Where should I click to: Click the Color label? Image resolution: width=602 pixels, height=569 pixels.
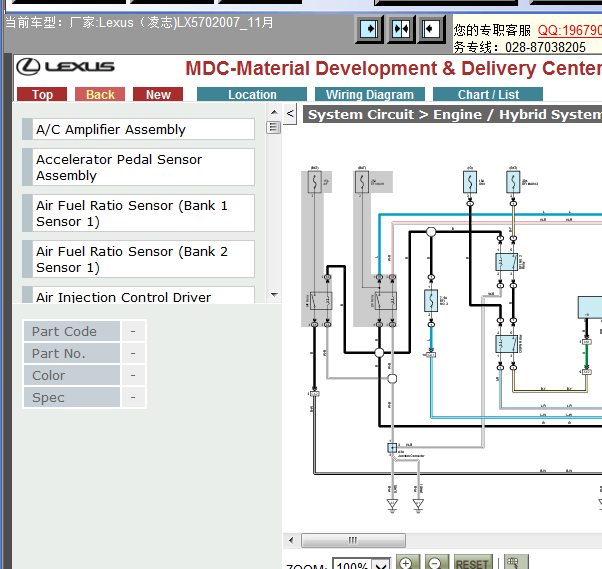click(72, 375)
